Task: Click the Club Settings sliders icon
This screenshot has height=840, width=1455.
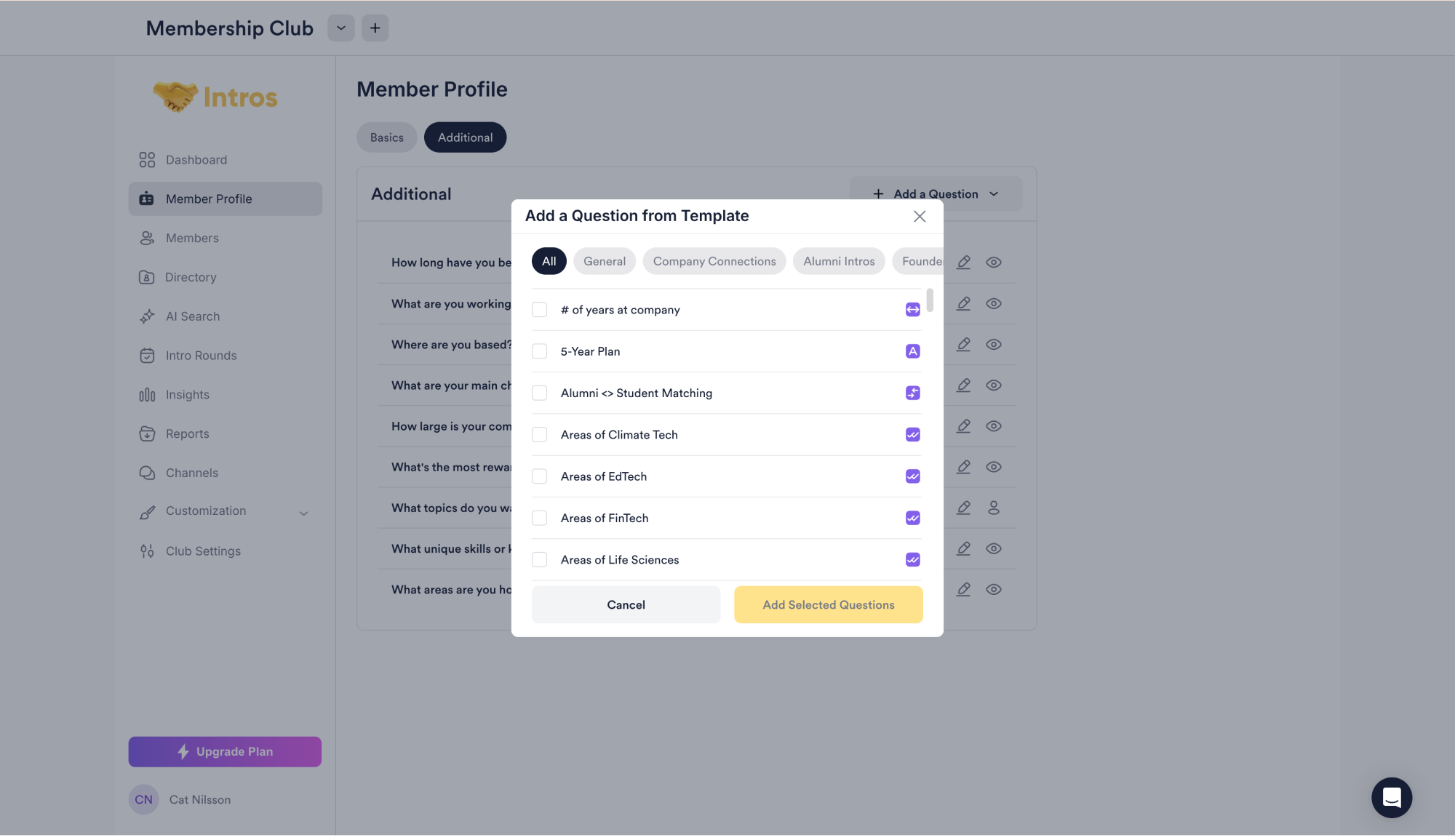Action: click(147, 551)
